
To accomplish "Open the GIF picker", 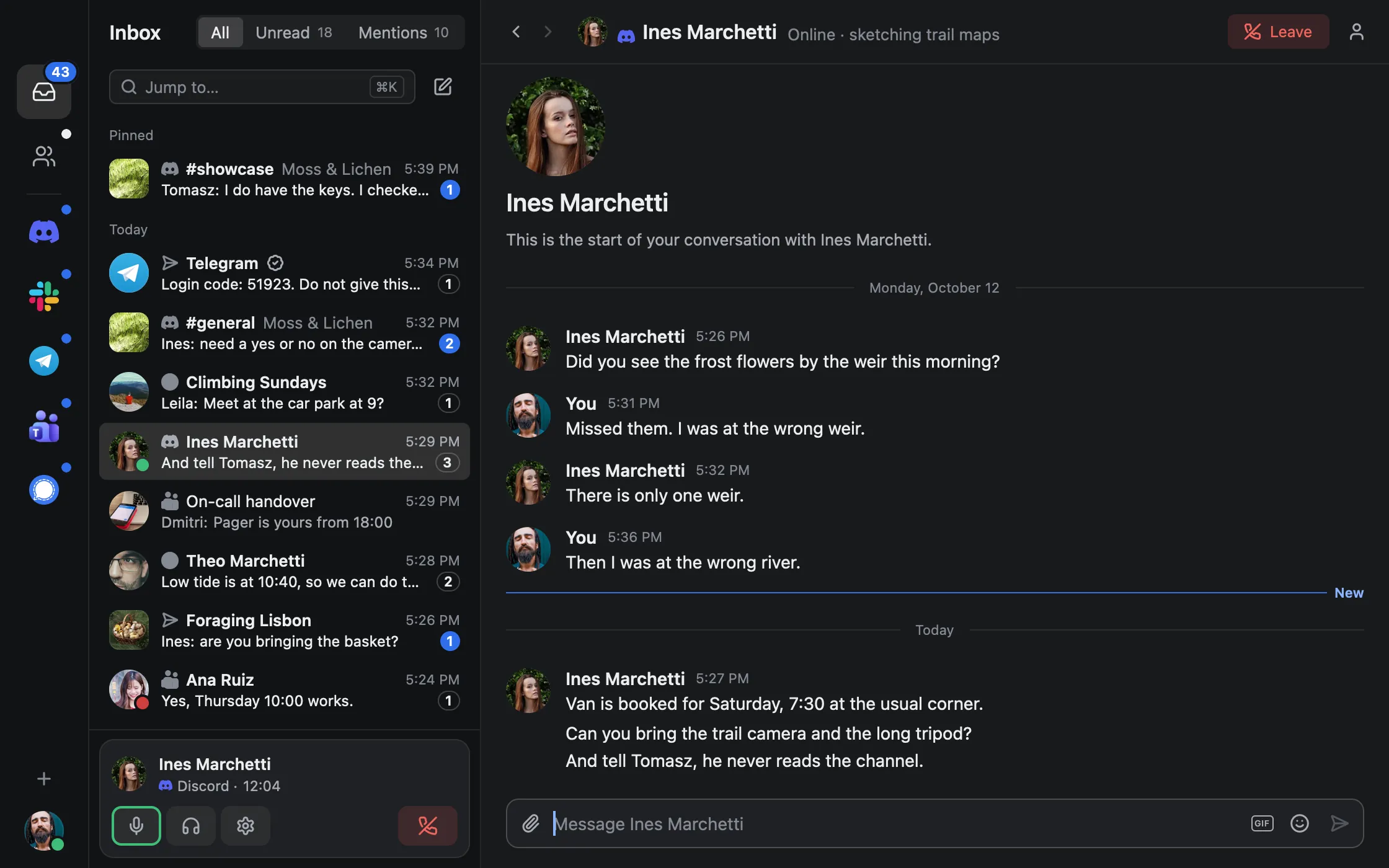I will point(1263,823).
